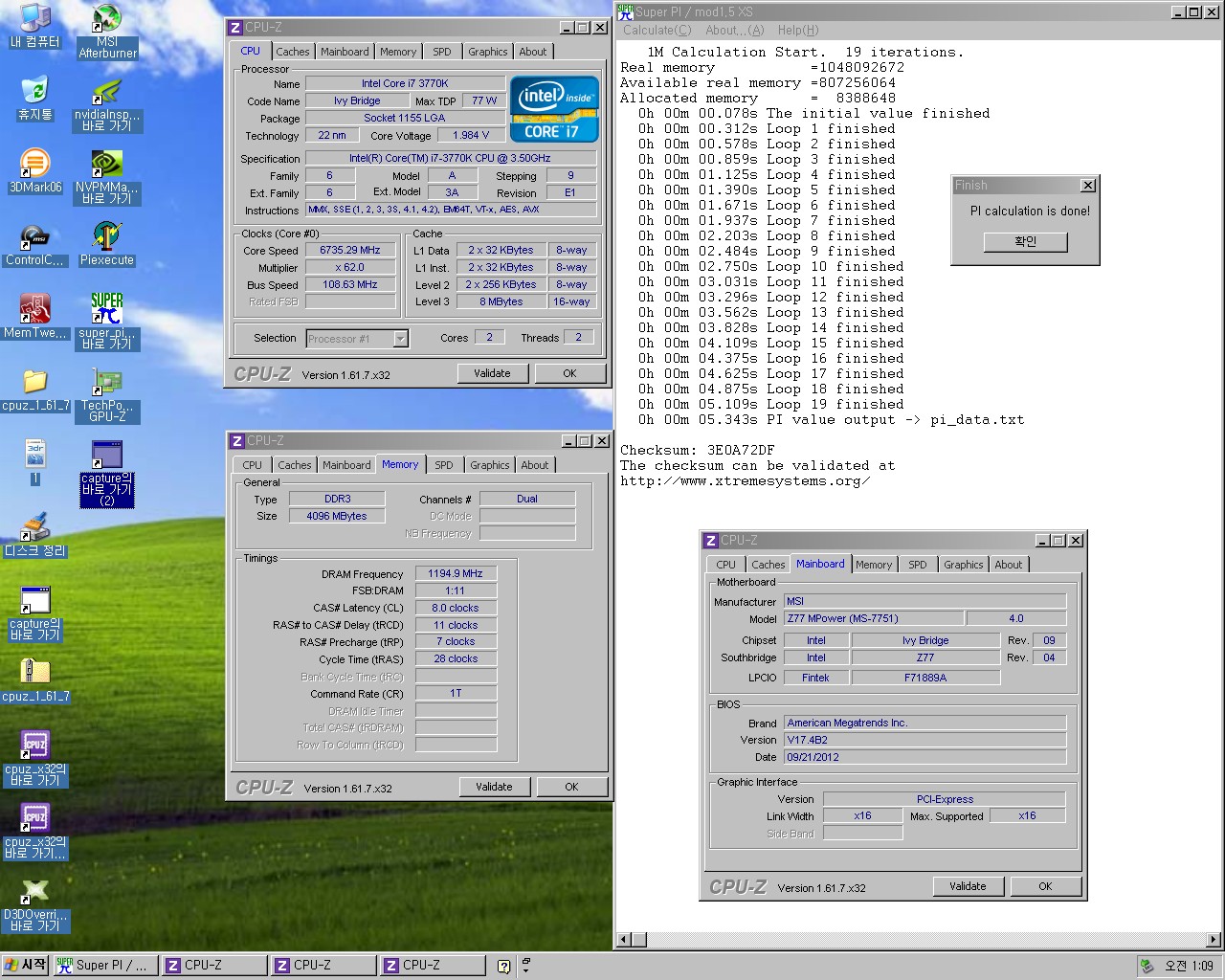Launch the 디스크 정리 disk cleanup icon

coord(35,531)
